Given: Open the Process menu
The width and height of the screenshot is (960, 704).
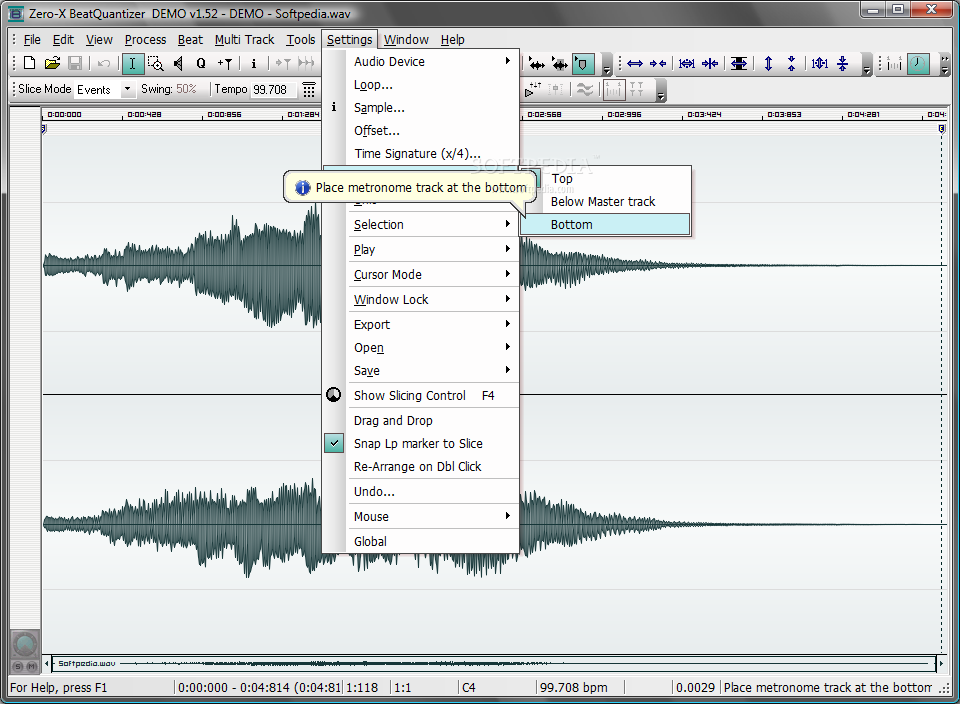Looking at the screenshot, I should [x=145, y=40].
